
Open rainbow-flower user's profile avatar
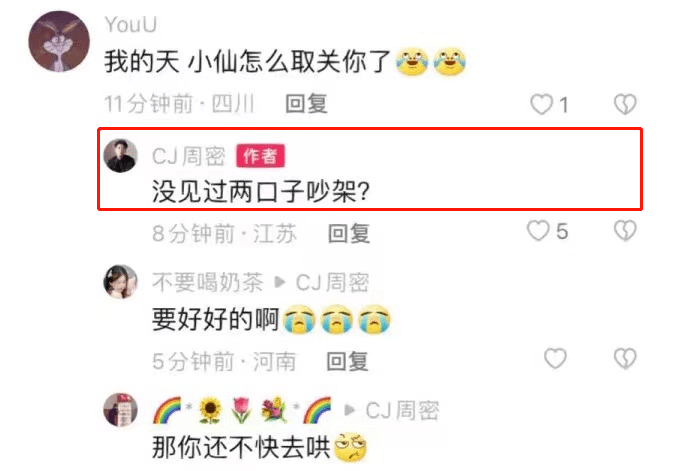coord(120,410)
